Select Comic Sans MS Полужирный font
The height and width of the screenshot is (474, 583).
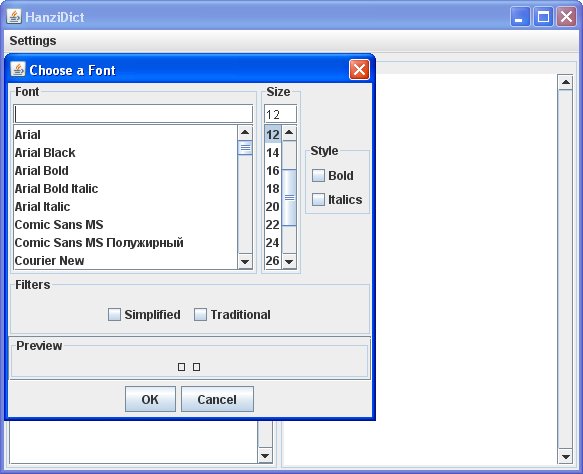[x=125, y=243]
